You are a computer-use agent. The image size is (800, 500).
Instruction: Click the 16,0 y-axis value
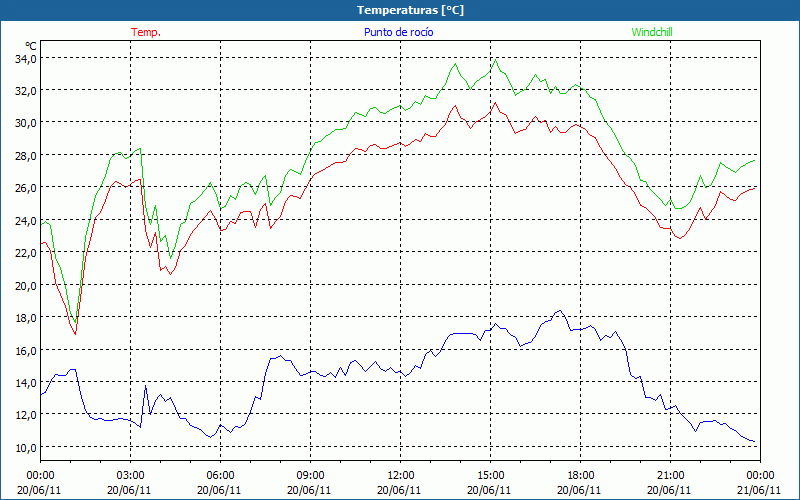(26, 350)
